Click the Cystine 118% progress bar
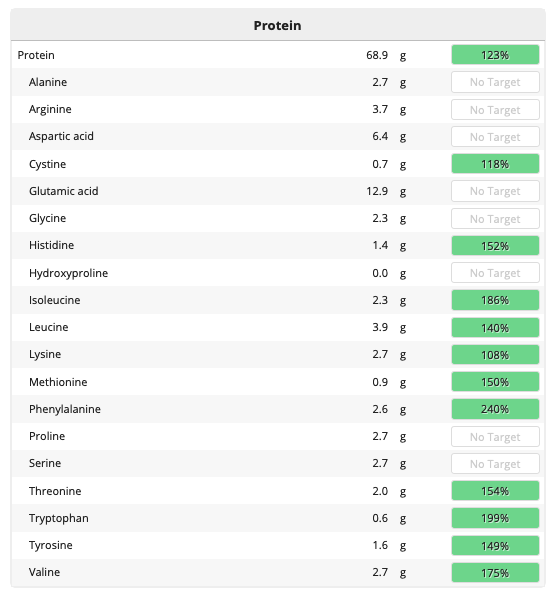Image resolution: width=556 pixels, height=597 pixels. [x=495, y=164]
